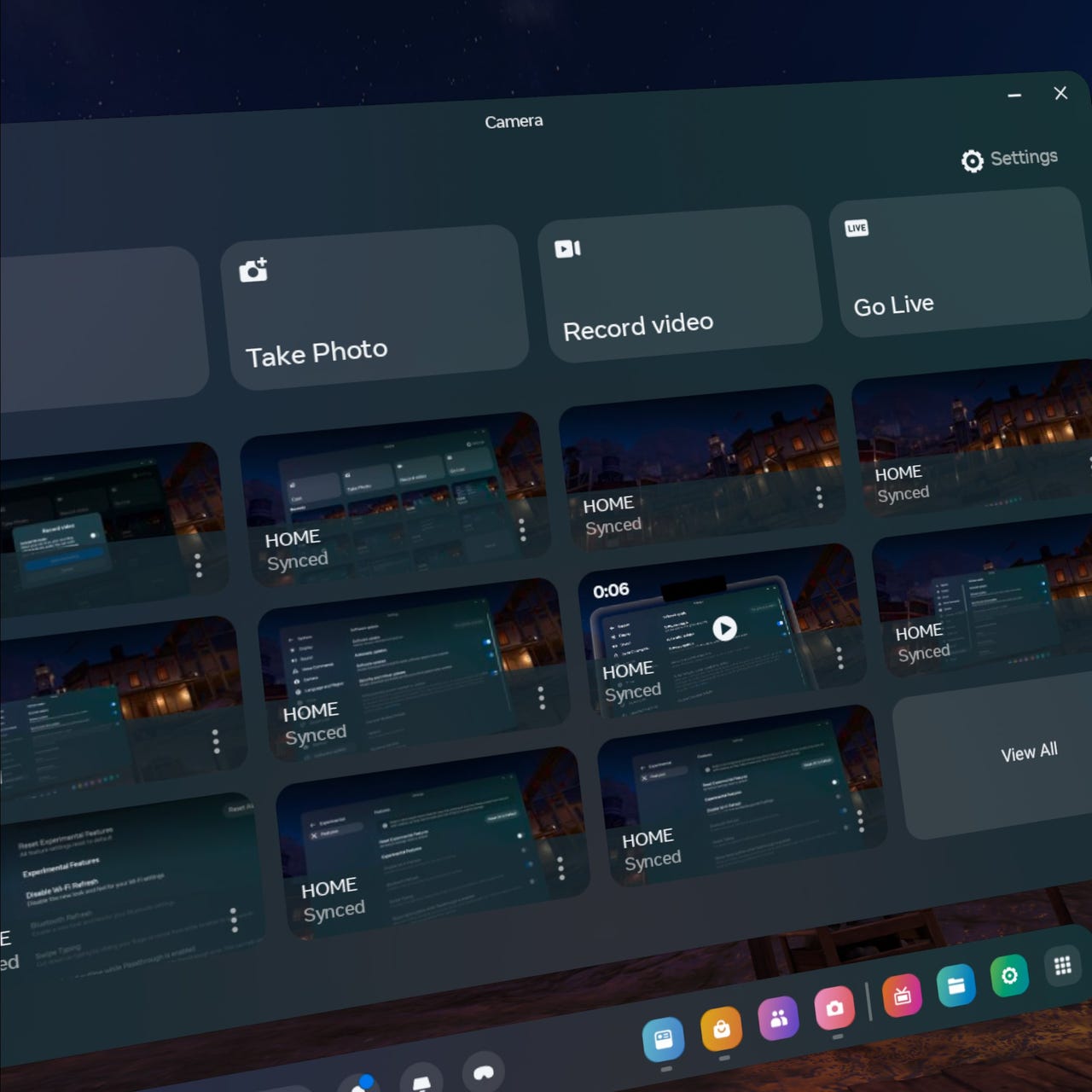
Task: Open three-dot menu on Take Photo screenshot thumbnail
Action: click(x=522, y=530)
